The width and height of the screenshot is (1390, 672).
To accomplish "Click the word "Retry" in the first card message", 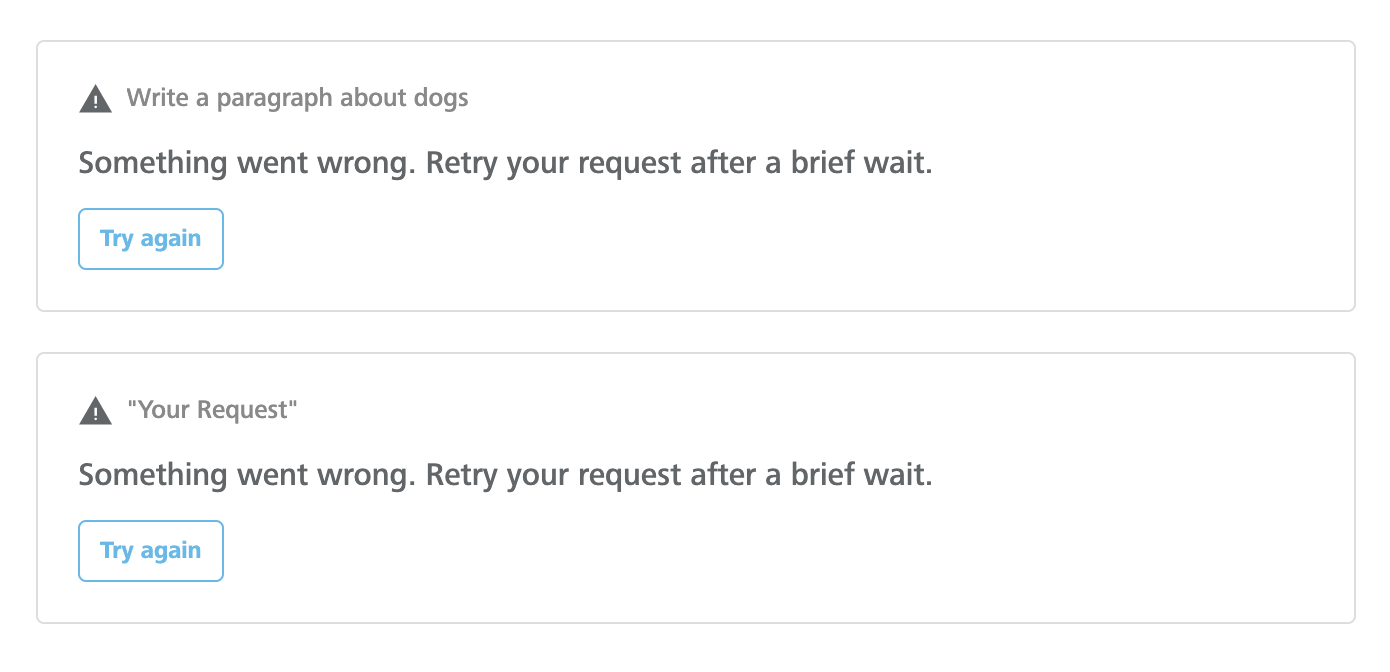I will pos(462,163).
